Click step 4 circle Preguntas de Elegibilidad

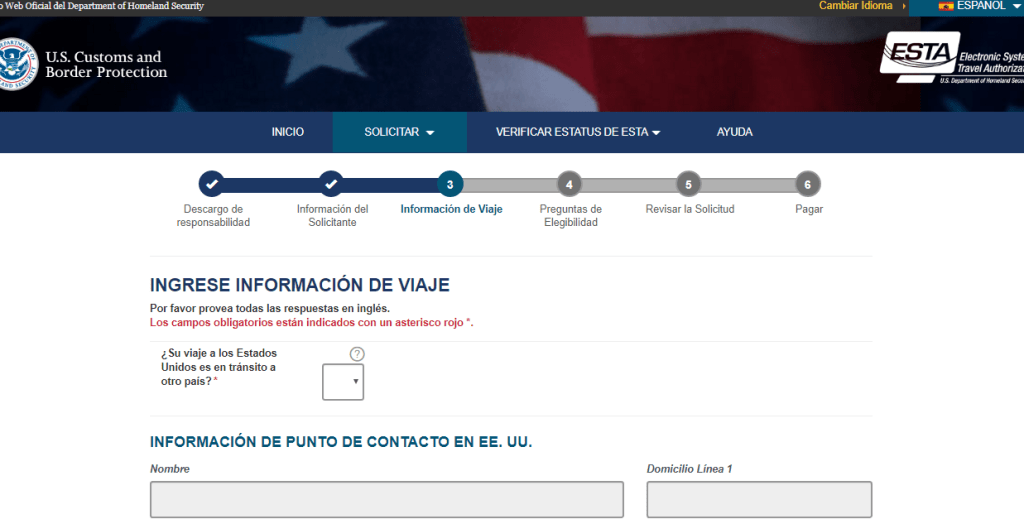(570, 184)
